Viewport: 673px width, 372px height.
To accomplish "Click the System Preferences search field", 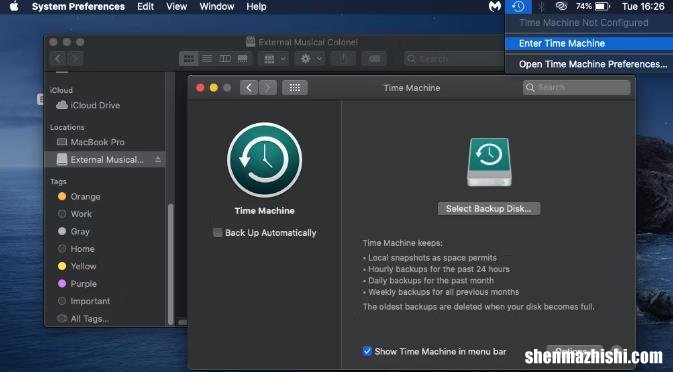I will point(576,88).
